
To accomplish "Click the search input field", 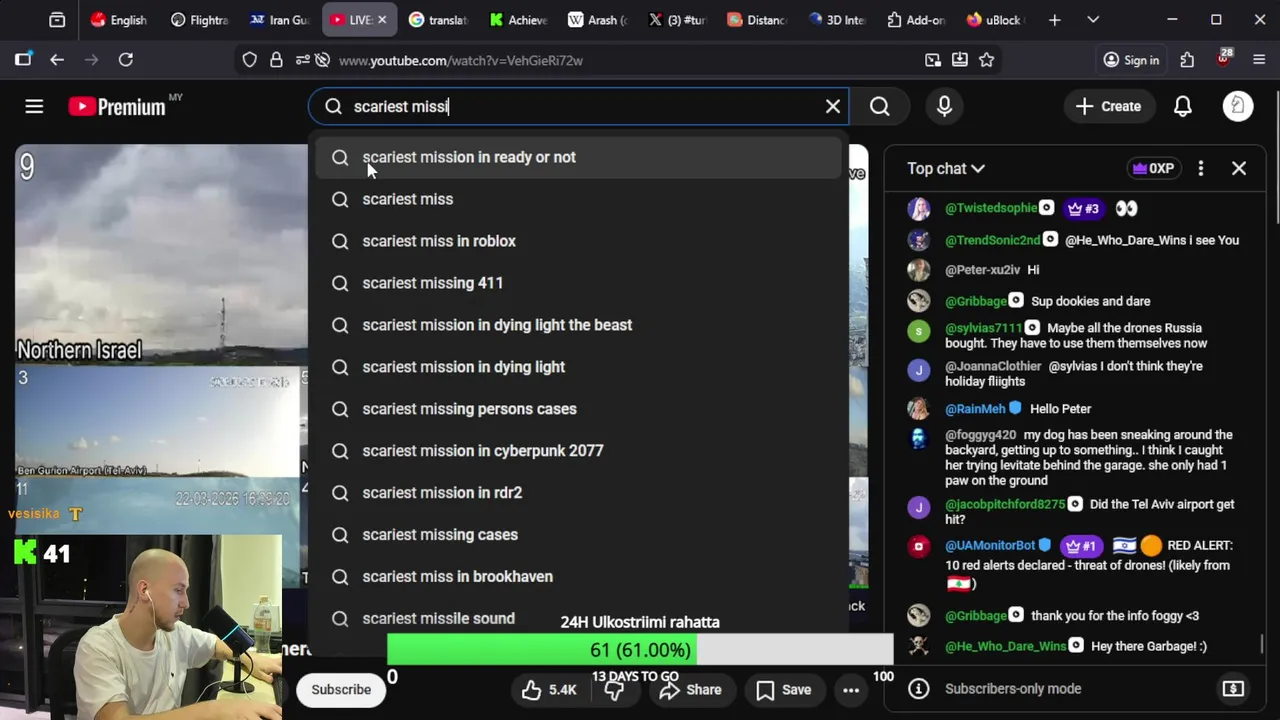I will click(x=580, y=106).
